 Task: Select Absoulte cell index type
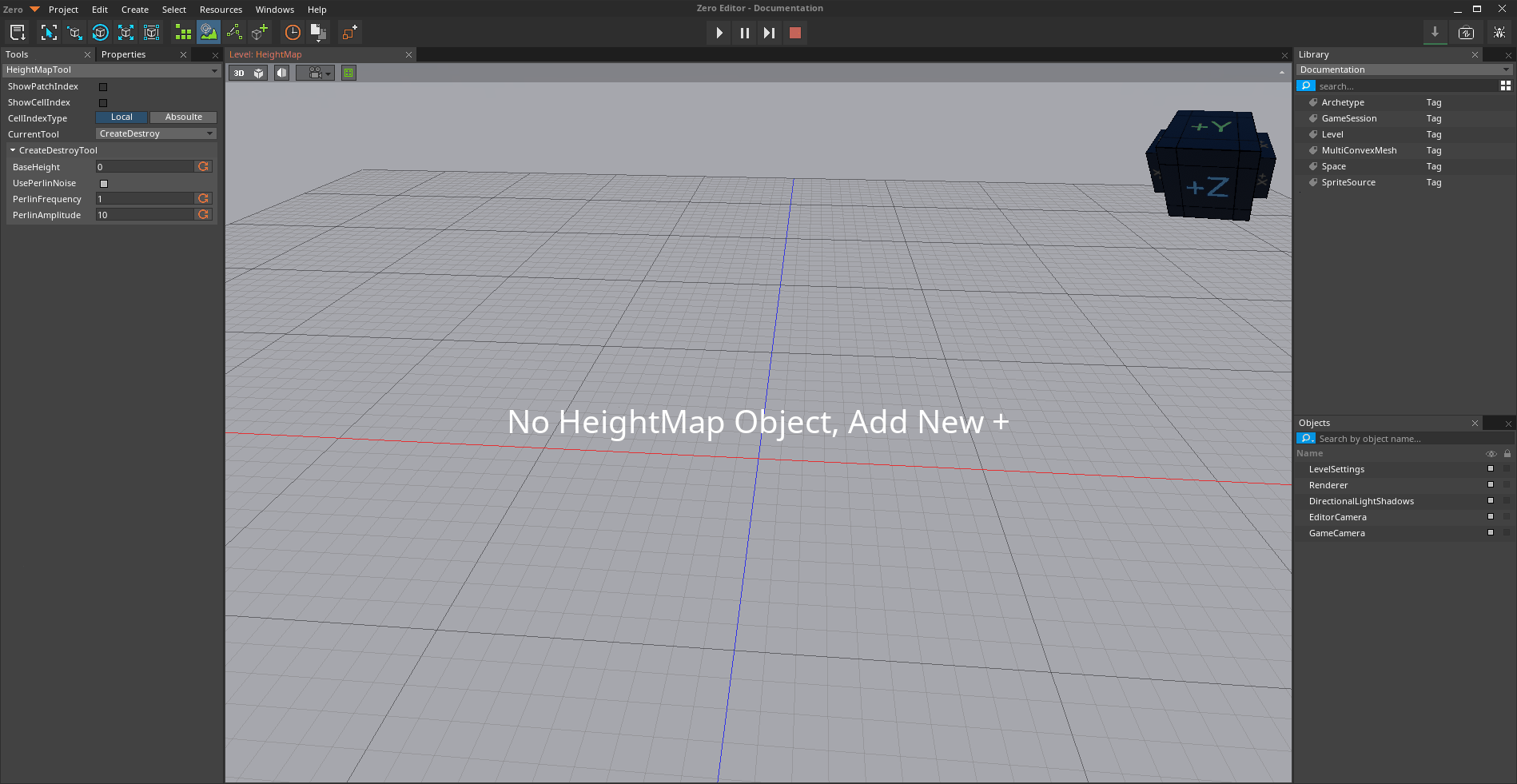pos(184,117)
